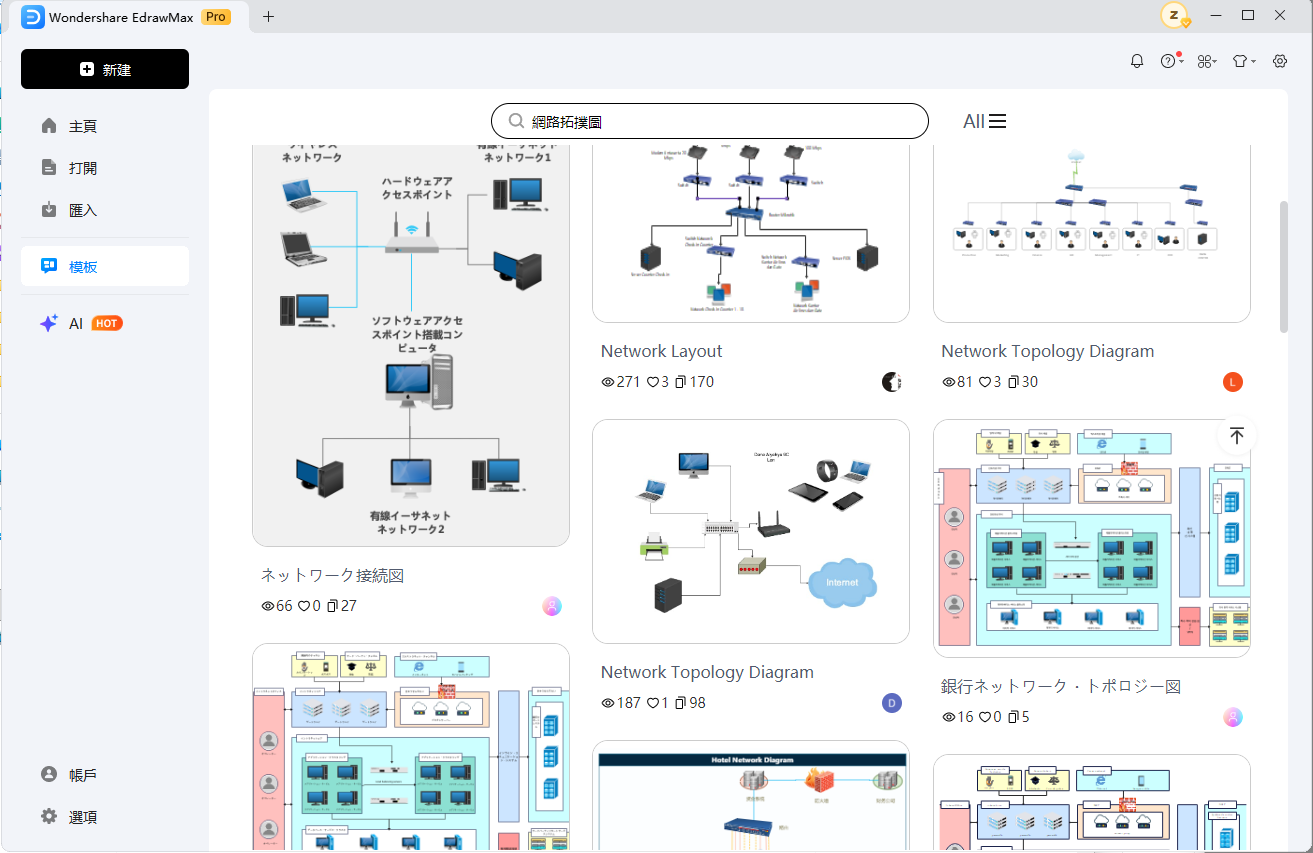Viewport: 1313px width, 853px height.
Task: Click the scroll back to top arrow
Action: click(x=1237, y=436)
